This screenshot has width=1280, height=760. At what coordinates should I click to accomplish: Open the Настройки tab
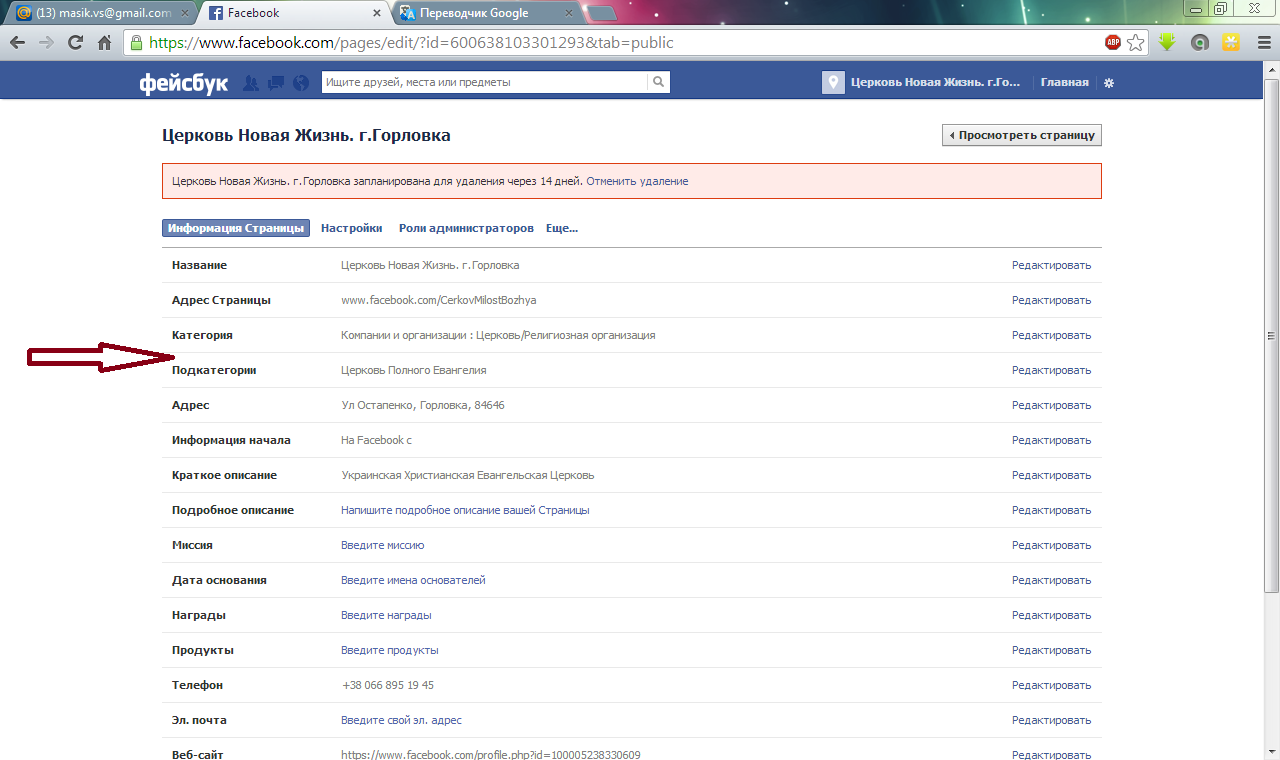[x=352, y=228]
